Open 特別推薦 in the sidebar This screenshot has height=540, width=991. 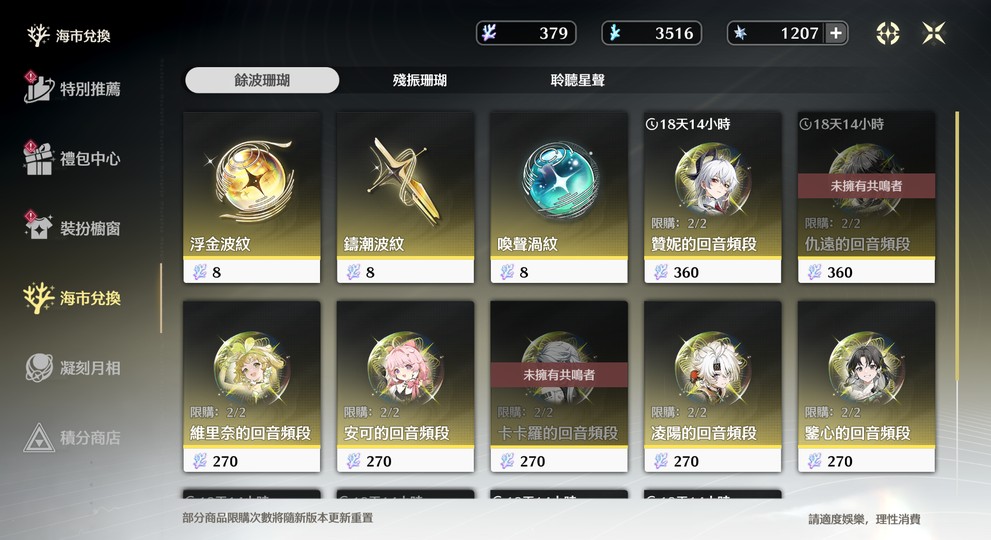click(72, 89)
